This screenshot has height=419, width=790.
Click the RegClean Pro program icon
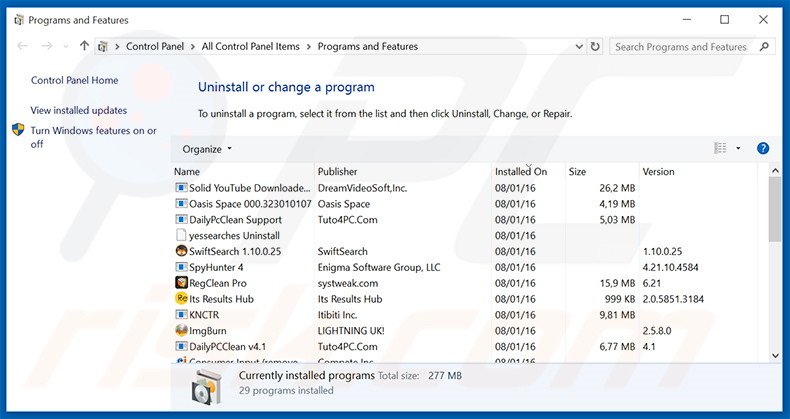click(181, 283)
